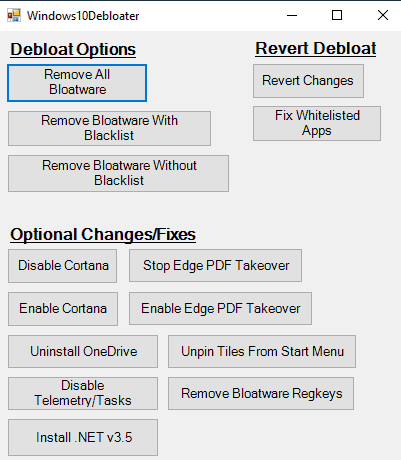This screenshot has height=460, width=401.
Task: Remove Bloatware Regkeys
Action: (261, 393)
